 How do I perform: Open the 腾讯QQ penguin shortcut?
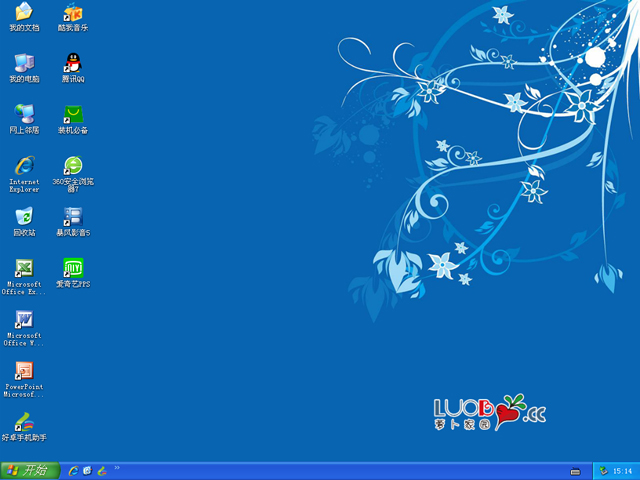73,68
